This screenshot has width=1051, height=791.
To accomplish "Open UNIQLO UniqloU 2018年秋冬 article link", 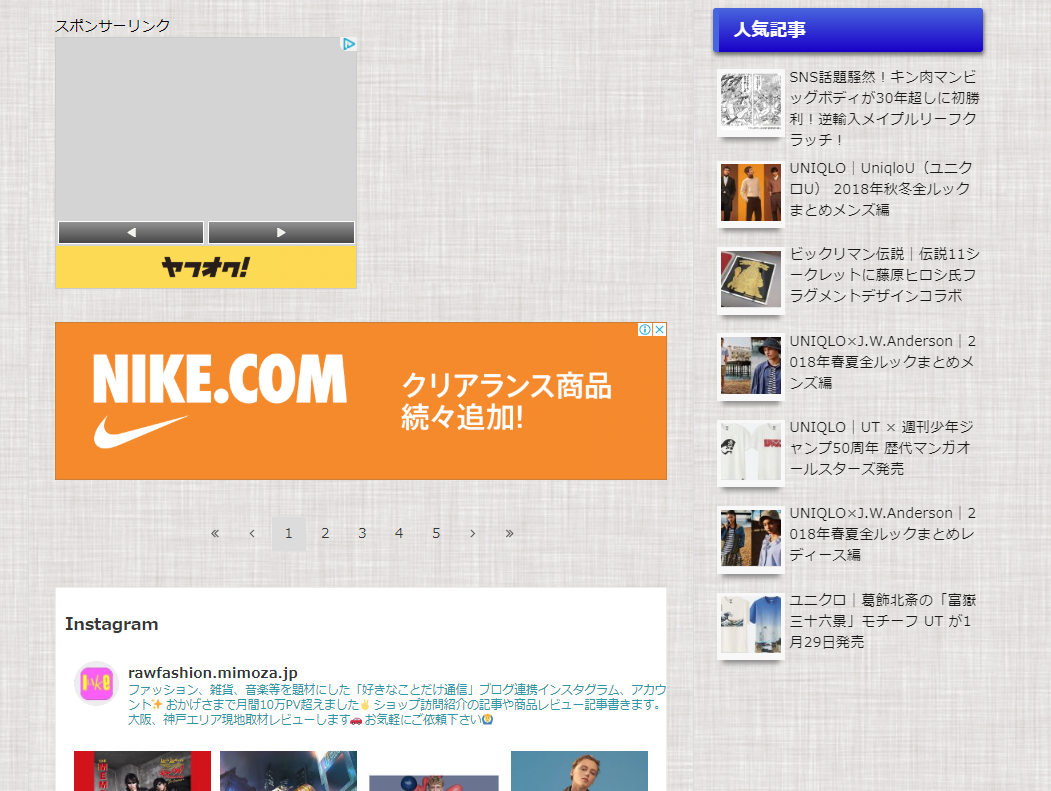I will 881,188.
